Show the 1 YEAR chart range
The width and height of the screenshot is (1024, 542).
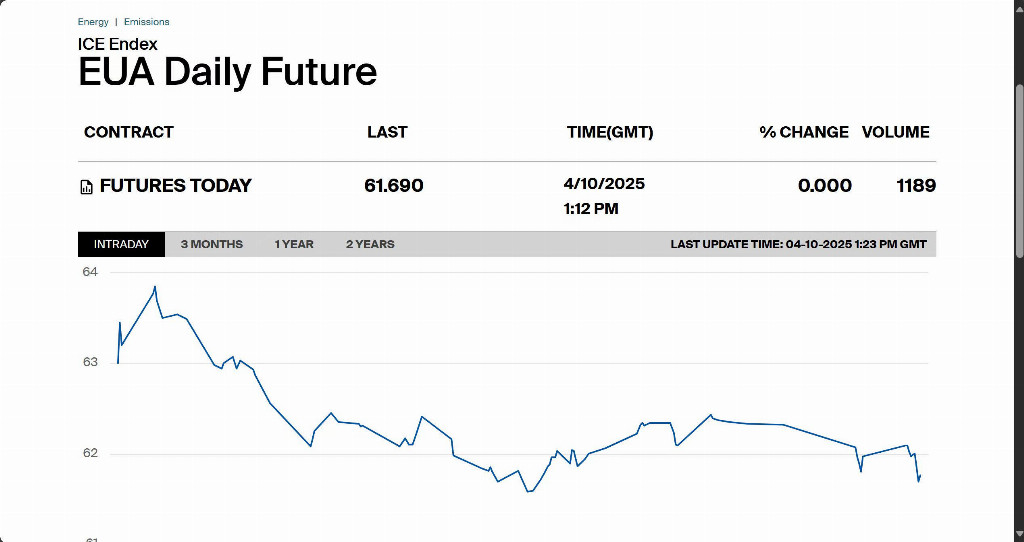coord(294,244)
